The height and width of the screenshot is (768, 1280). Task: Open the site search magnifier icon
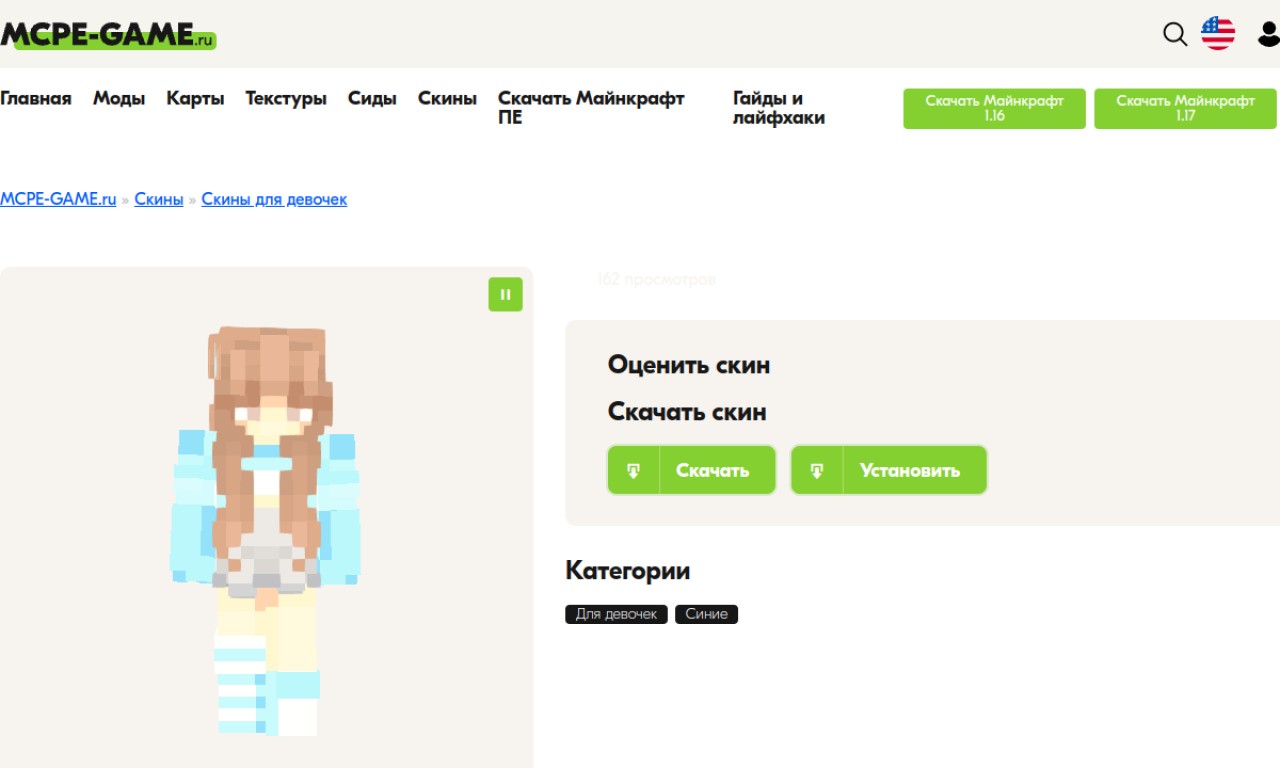(1175, 34)
